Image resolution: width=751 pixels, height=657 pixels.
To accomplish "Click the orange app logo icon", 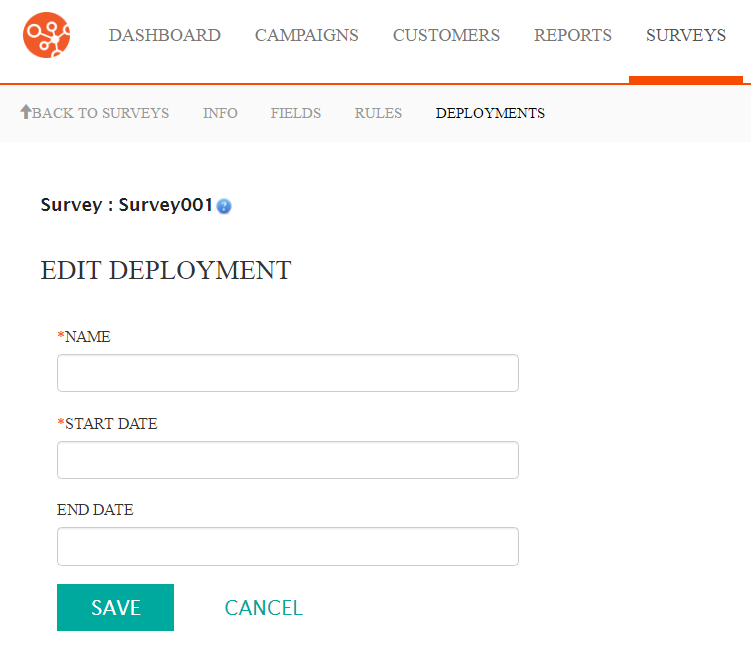I will coord(46,35).
